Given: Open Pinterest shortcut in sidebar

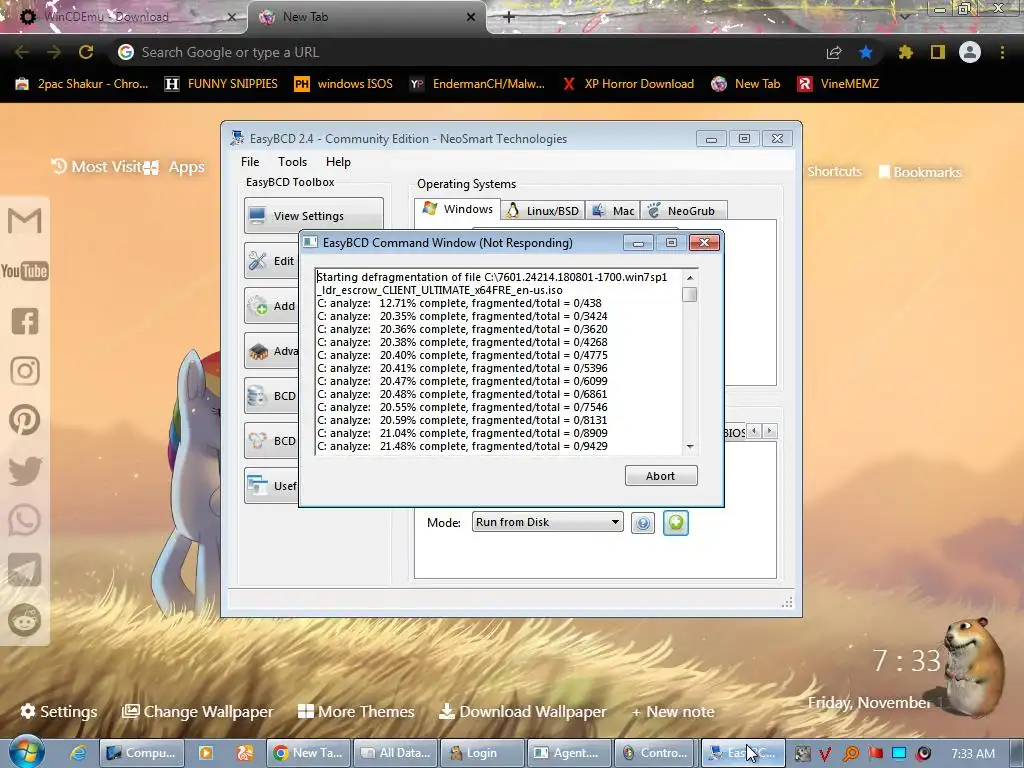Looking at the screenshot, I should point(25,421).
